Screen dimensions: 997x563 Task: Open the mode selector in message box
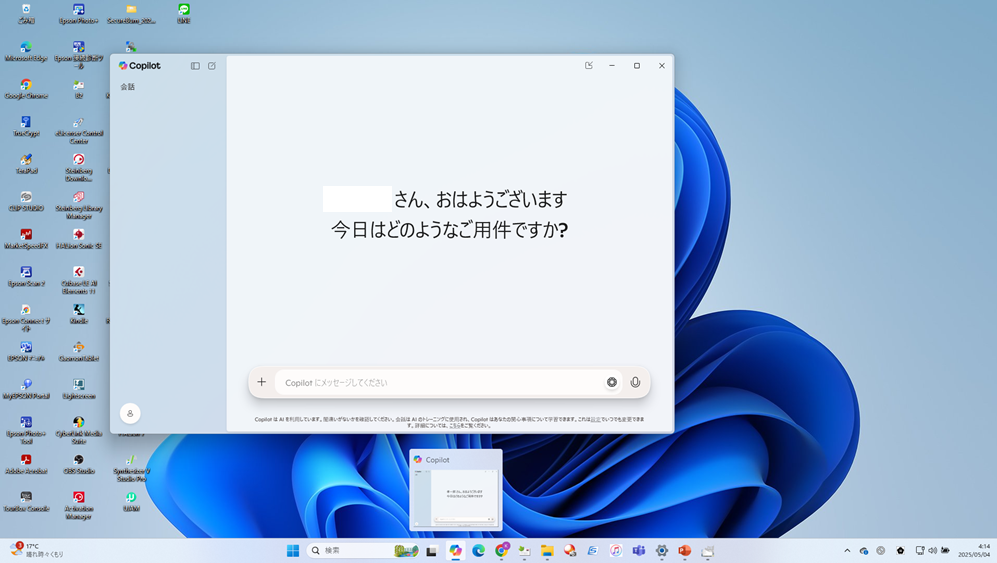[612, 382]
